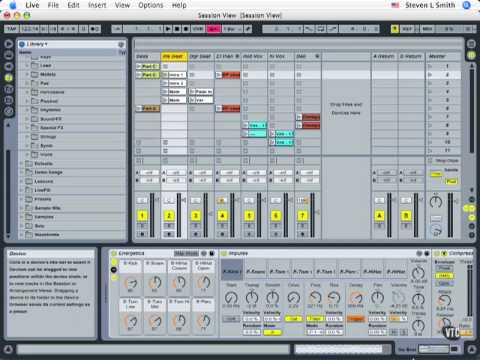
Task: Toggle the yellow key map mode button
Action: point(395,29)
